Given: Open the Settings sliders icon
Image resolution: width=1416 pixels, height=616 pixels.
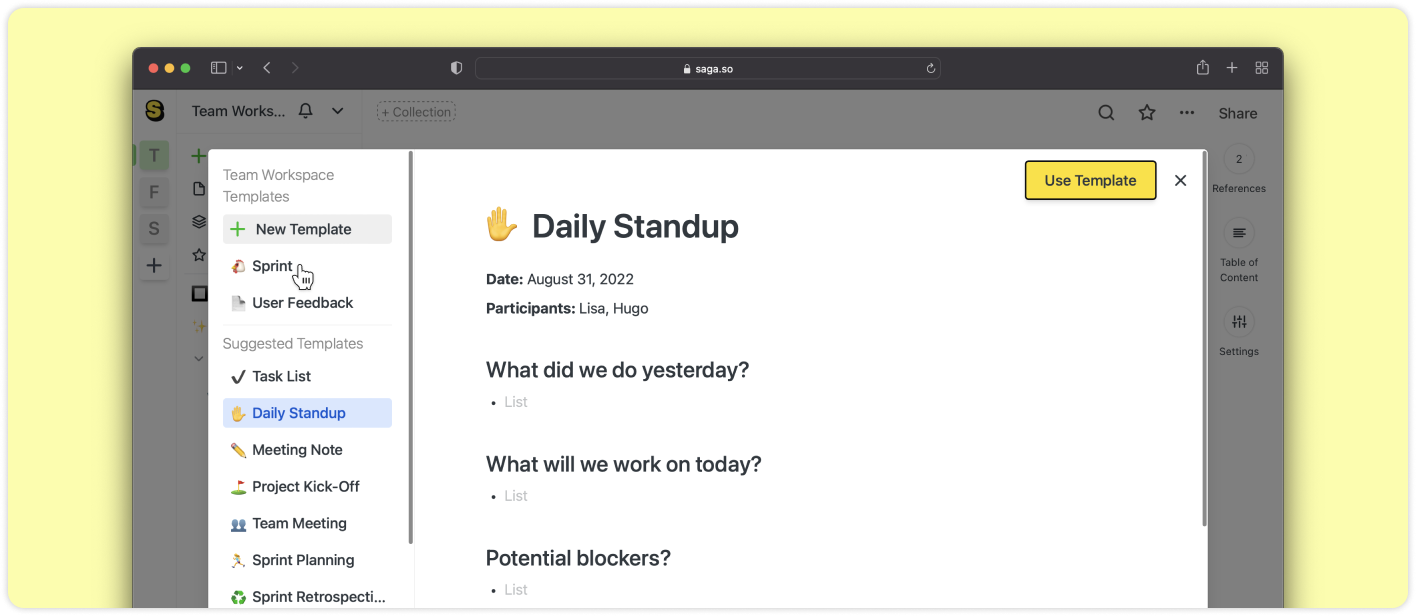Looking at the screenshot, I should coord(1239,322).
